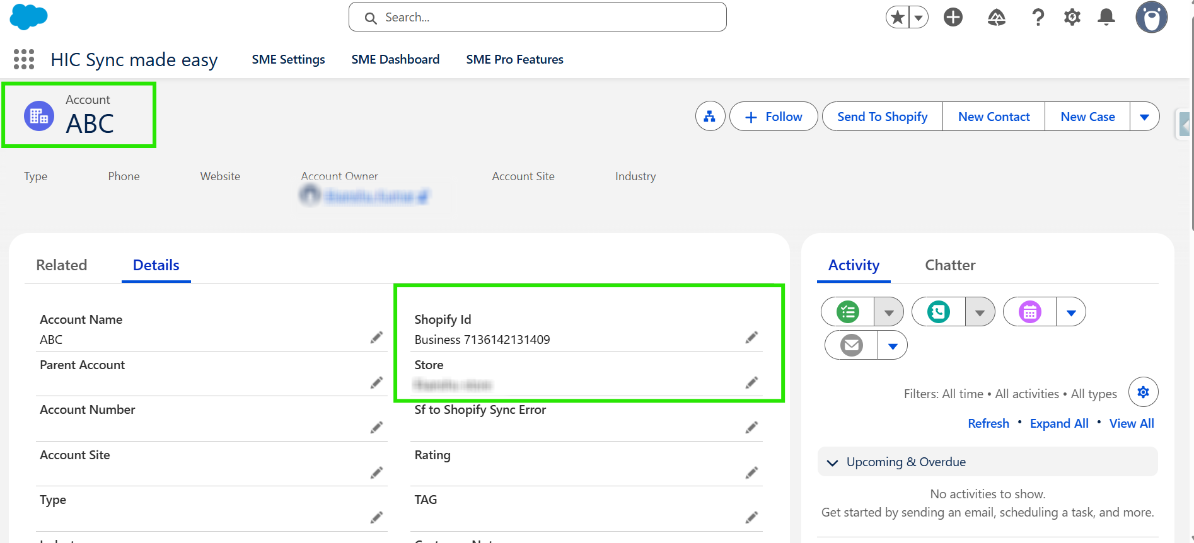The height and width of the screenshot is (543, 1194).
Task: Click the Trailhead guidance icon
Action: coord(996,17)
